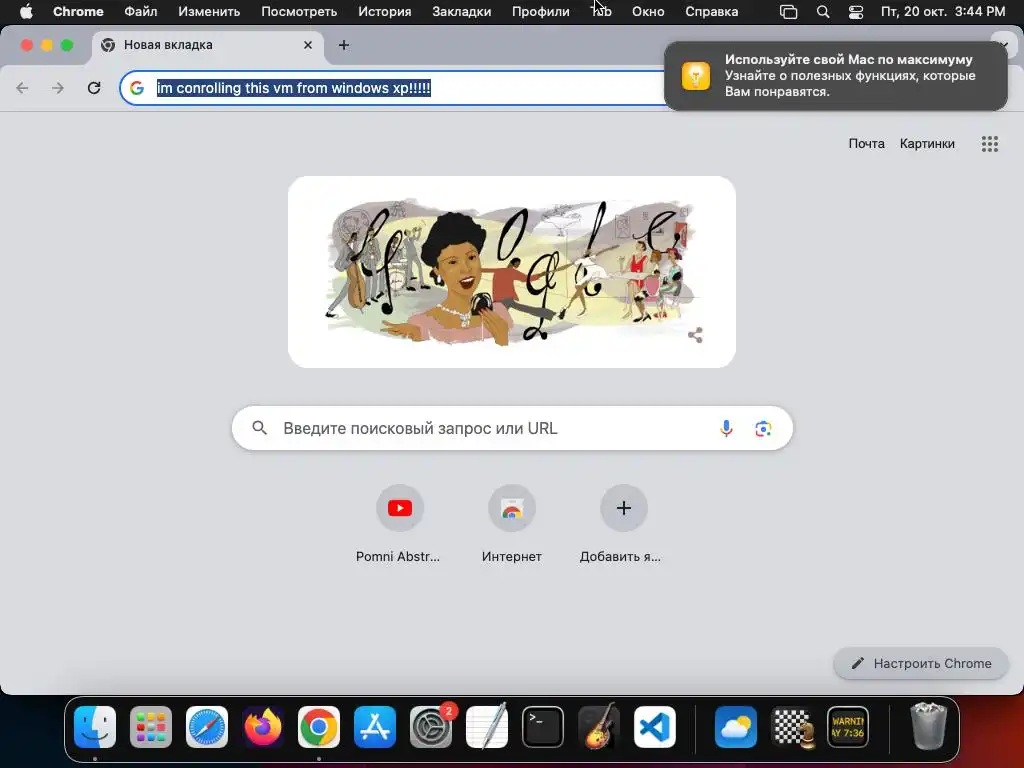This screenshot has width=1024, height=768.
Task: Open GarageBand from the dock
Action: click(x=599, y=727)
